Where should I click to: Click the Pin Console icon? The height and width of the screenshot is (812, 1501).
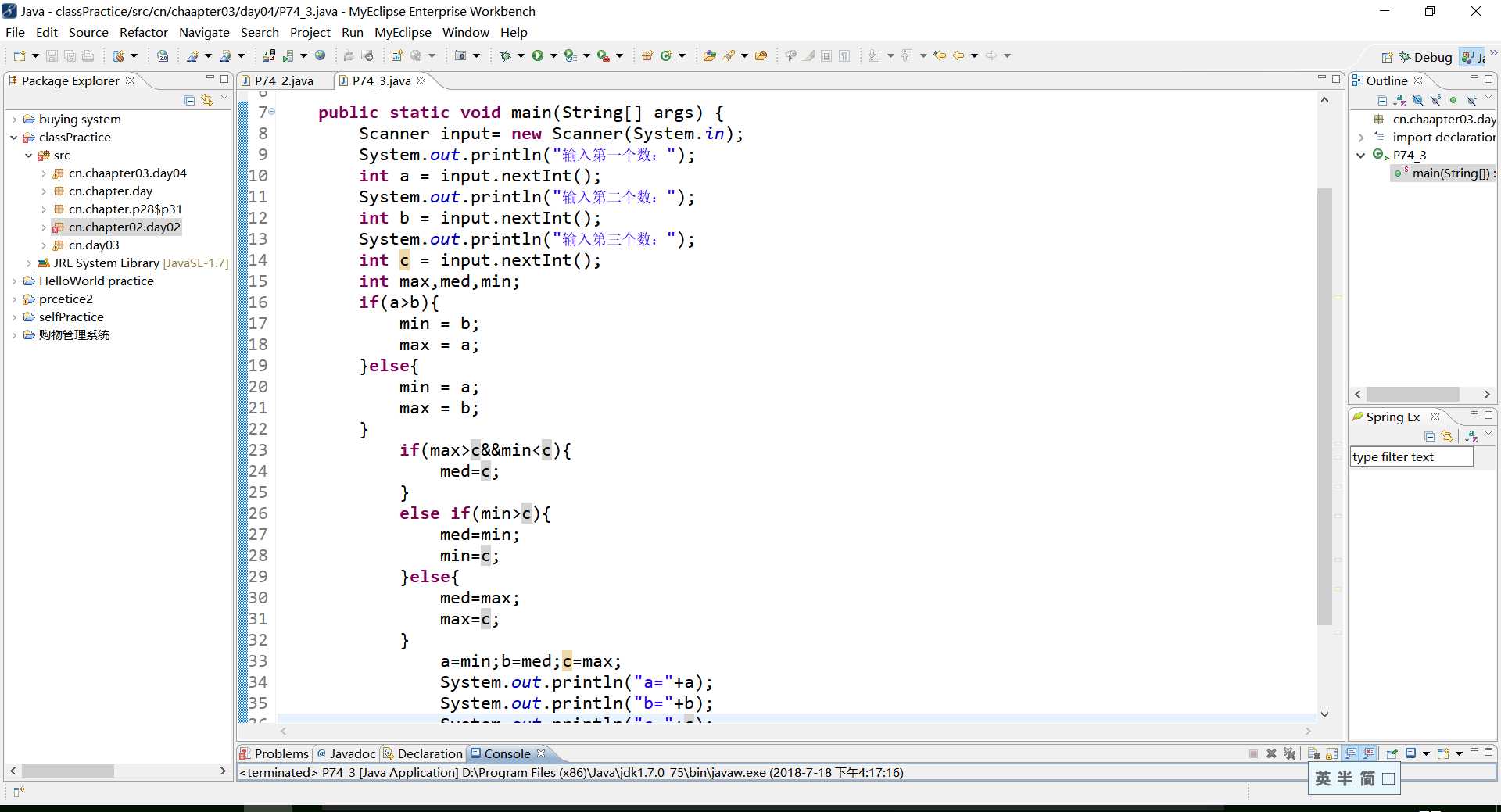click(1392, 753)
